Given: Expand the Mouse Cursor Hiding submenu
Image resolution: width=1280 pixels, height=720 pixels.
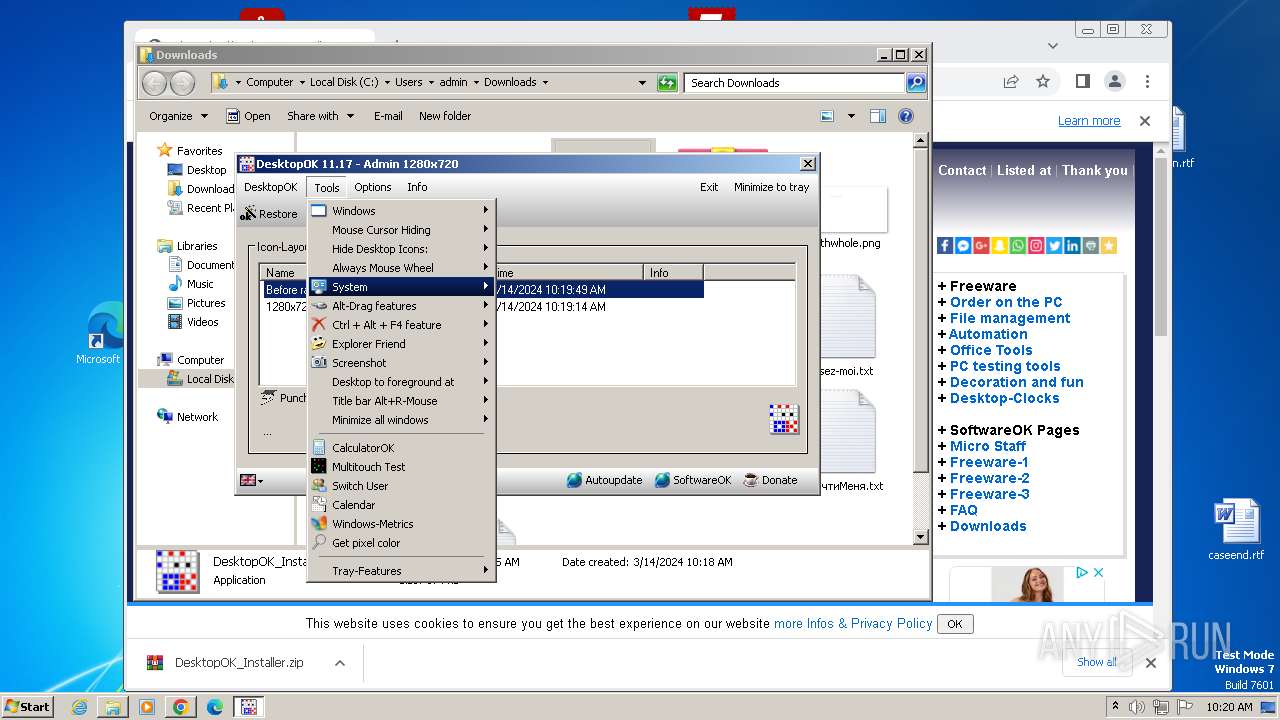Looking at the screenshot, I should 402,230.
